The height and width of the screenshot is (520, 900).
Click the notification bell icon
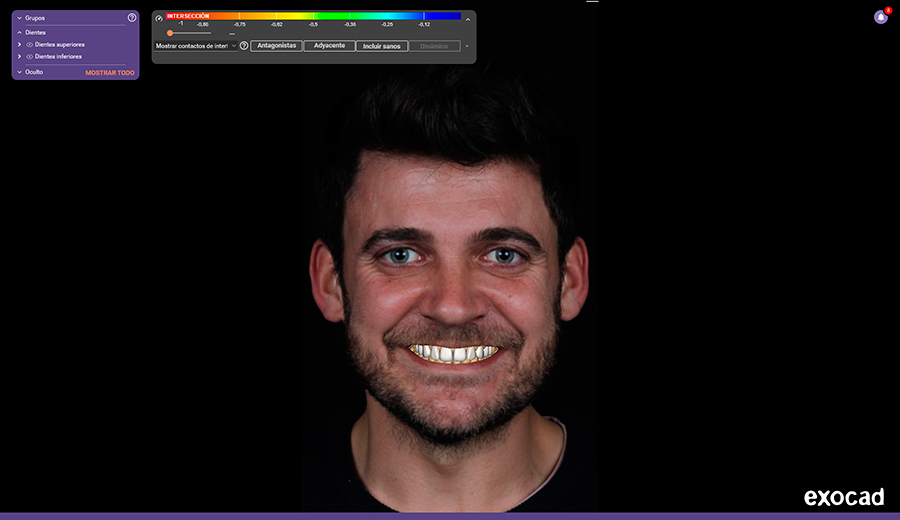880,17
